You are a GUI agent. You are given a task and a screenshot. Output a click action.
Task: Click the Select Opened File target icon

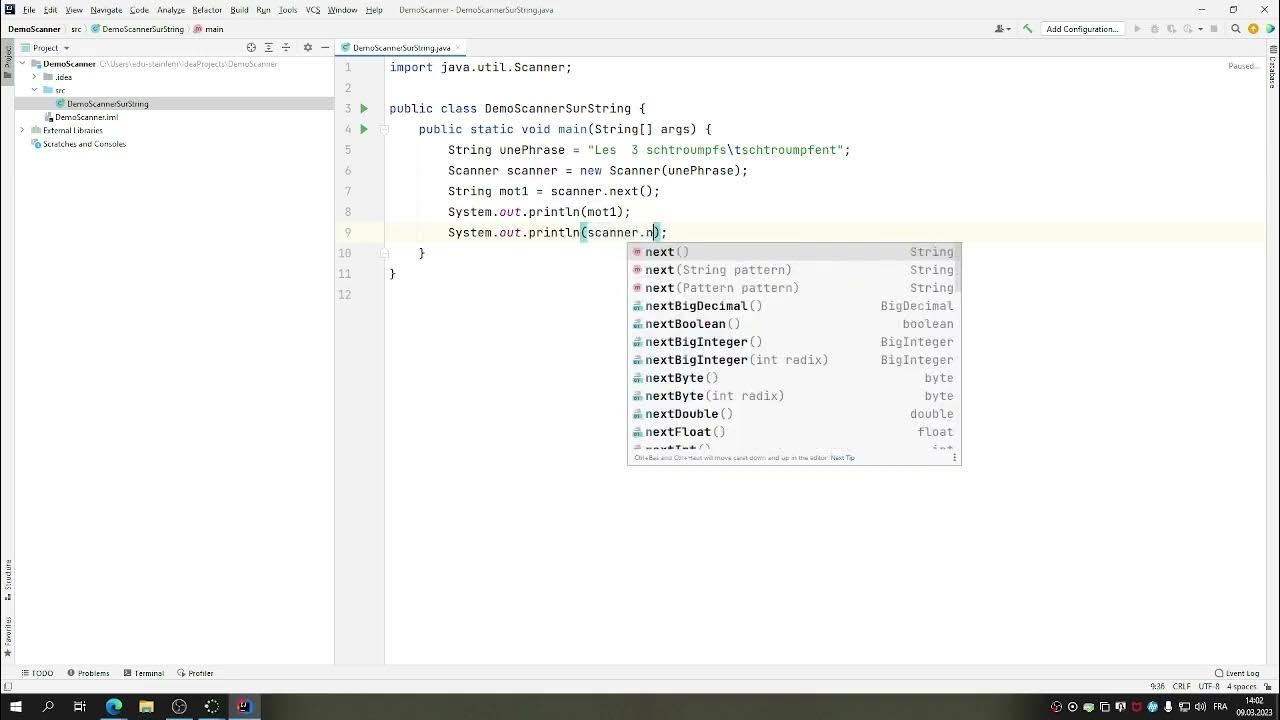pyautogui.click(x=251, y=47)
